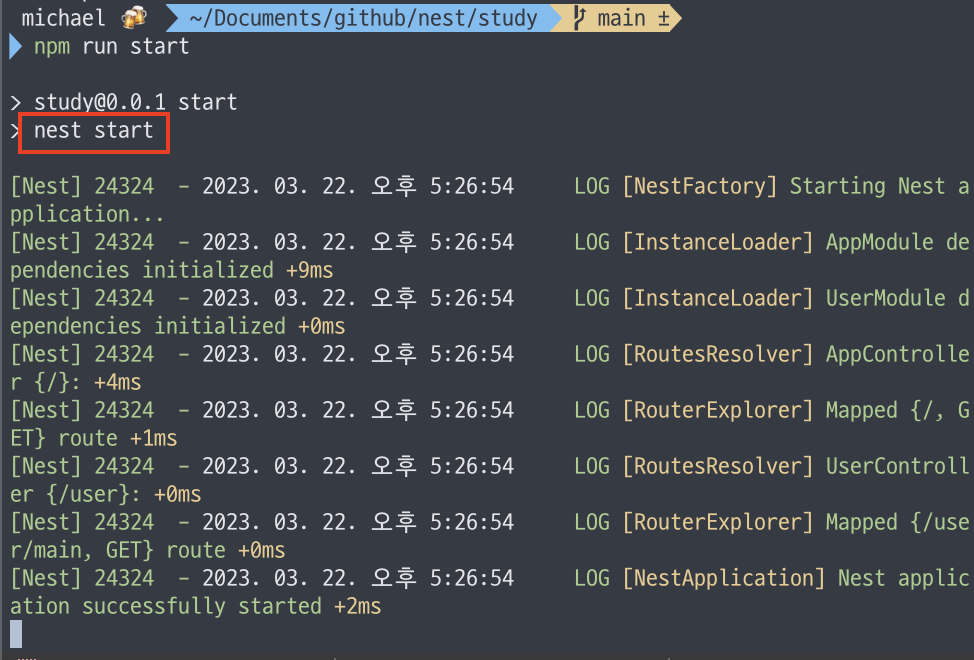Click 'Nest applic' message text
974x660 pixels.
903,579
